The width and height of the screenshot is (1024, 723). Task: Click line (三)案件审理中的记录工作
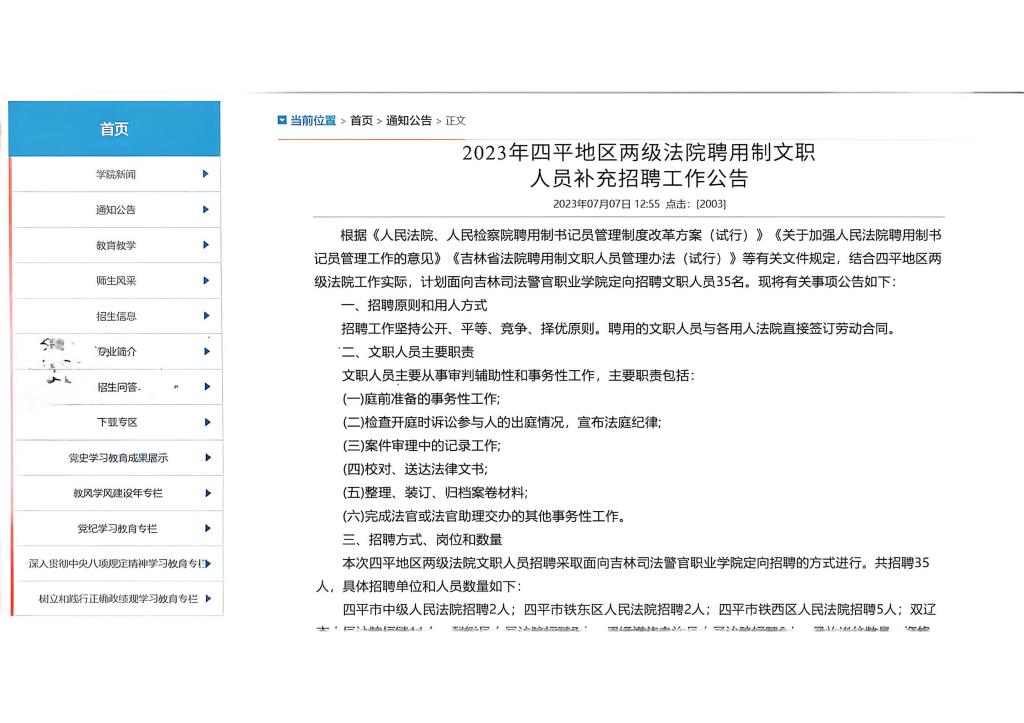click(x=421, y=446)
